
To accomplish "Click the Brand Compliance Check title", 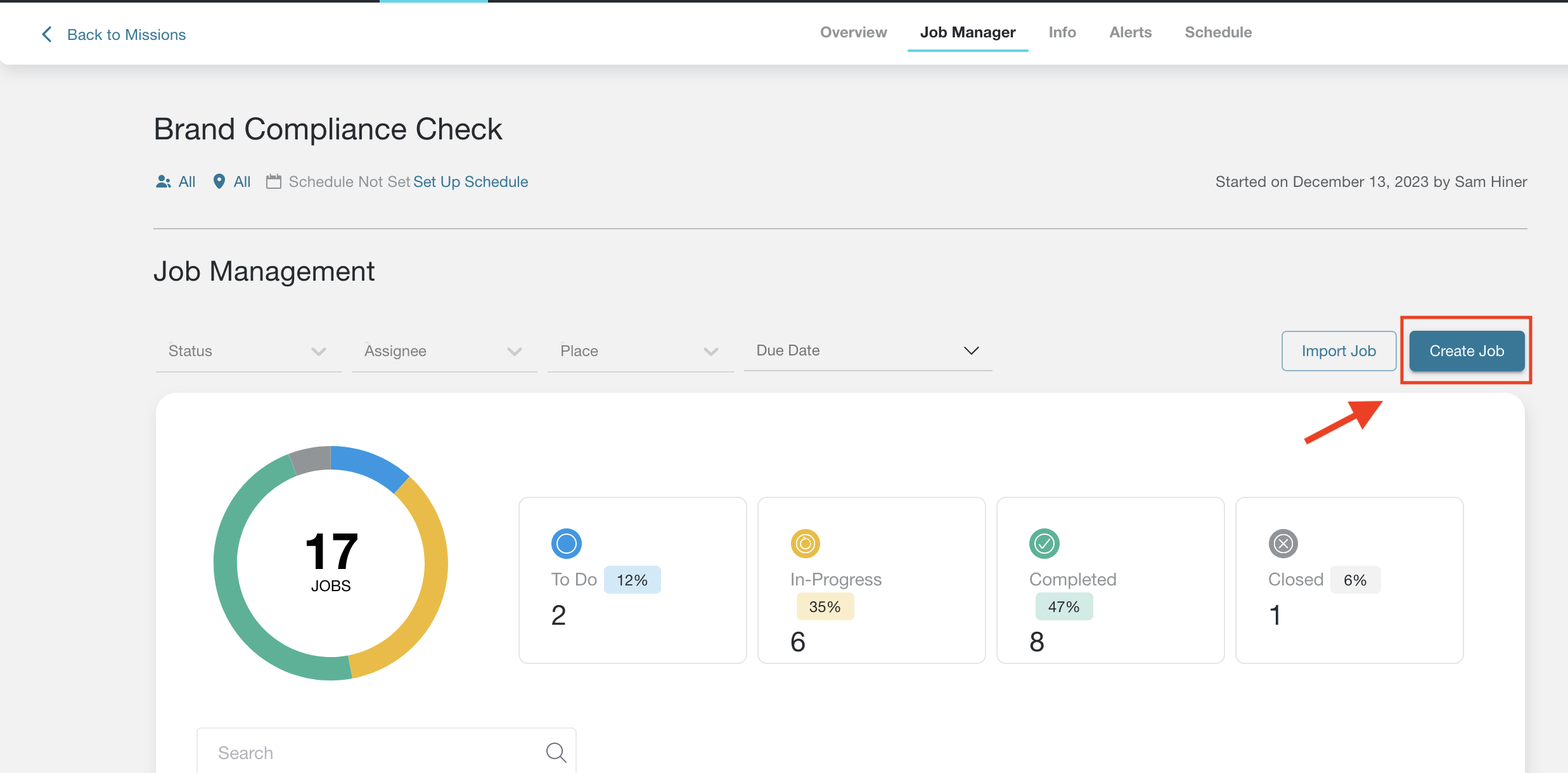I will point(328,129).
